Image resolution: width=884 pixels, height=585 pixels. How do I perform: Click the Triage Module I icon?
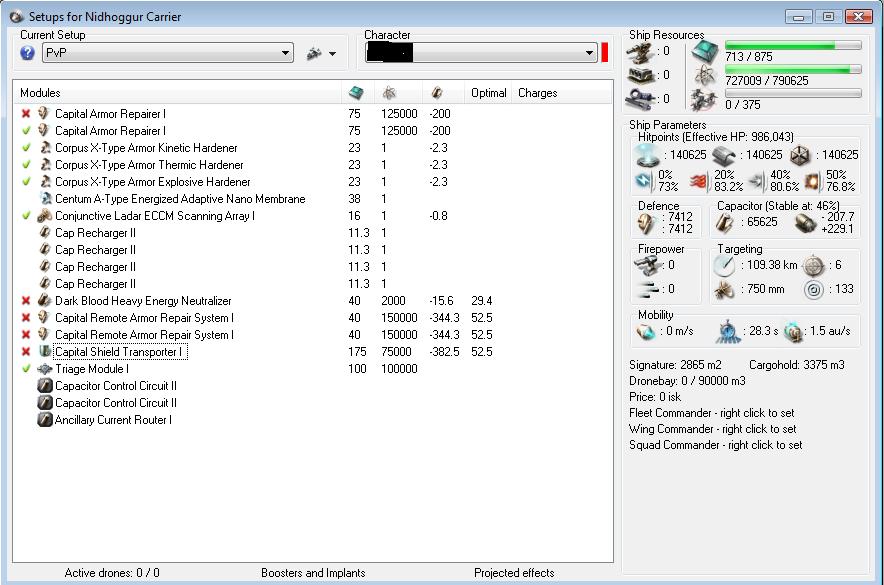tap(45, 369)
